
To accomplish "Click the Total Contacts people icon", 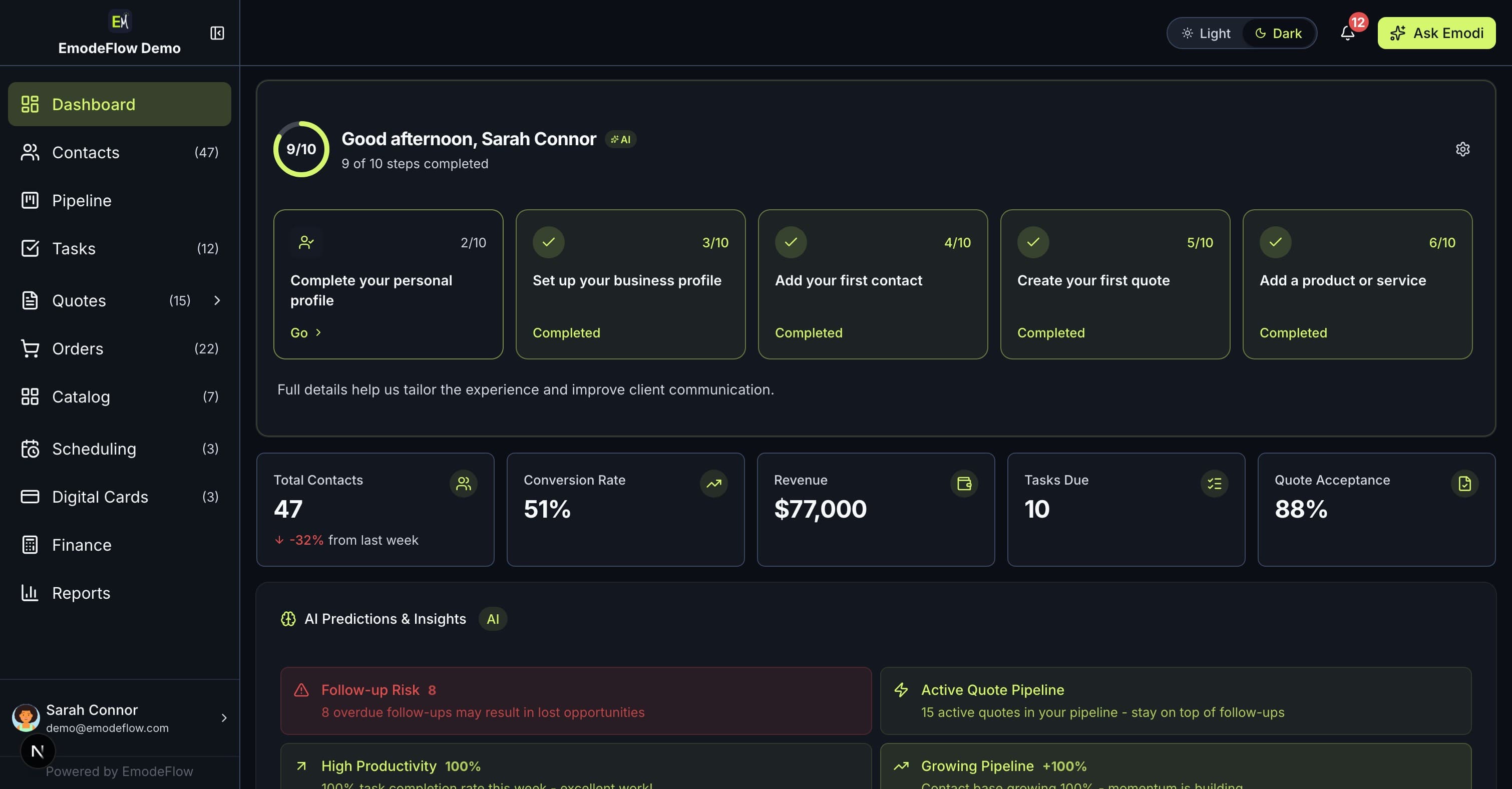I will 464,483.
